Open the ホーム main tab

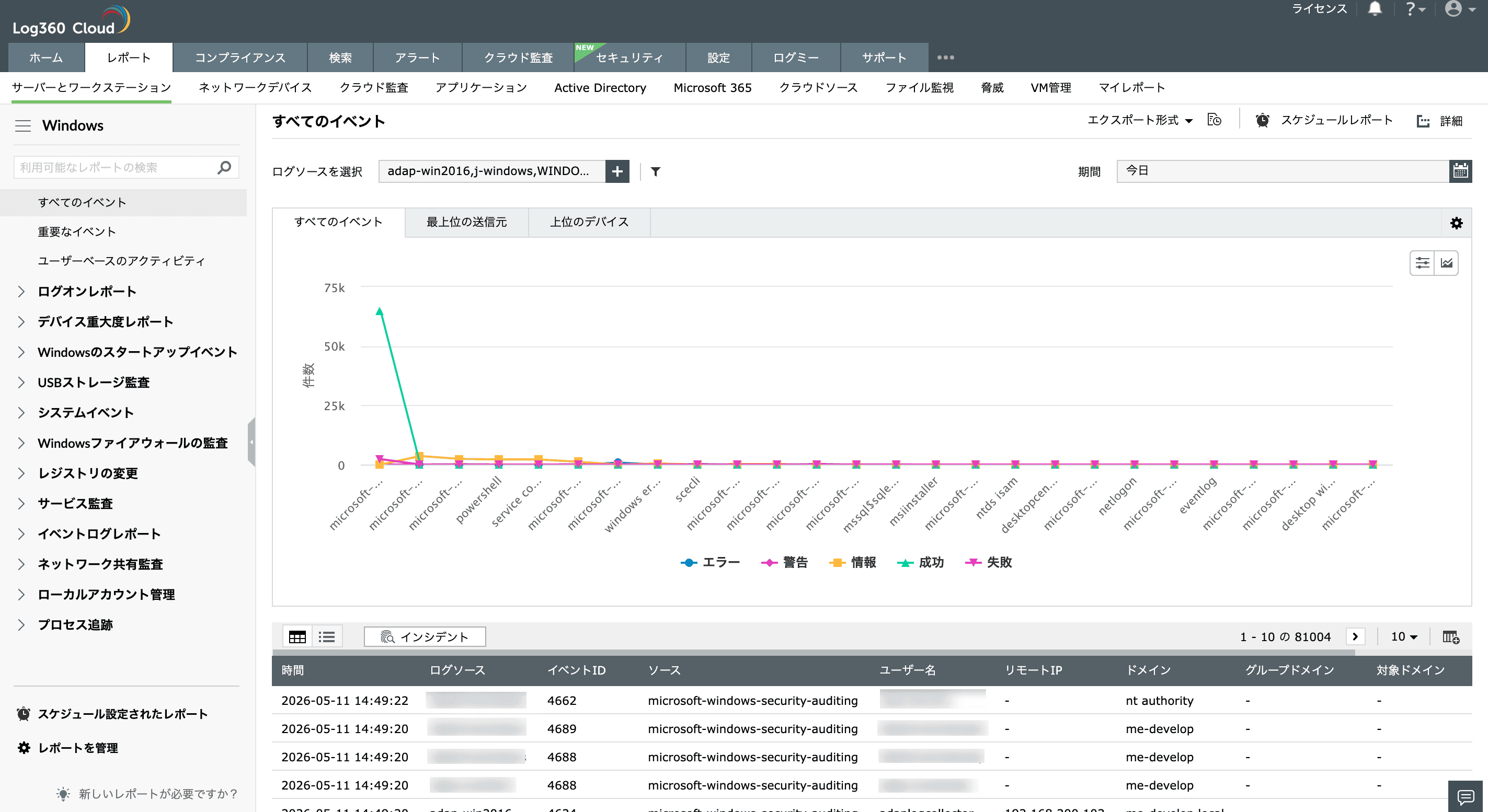(46, 57)
